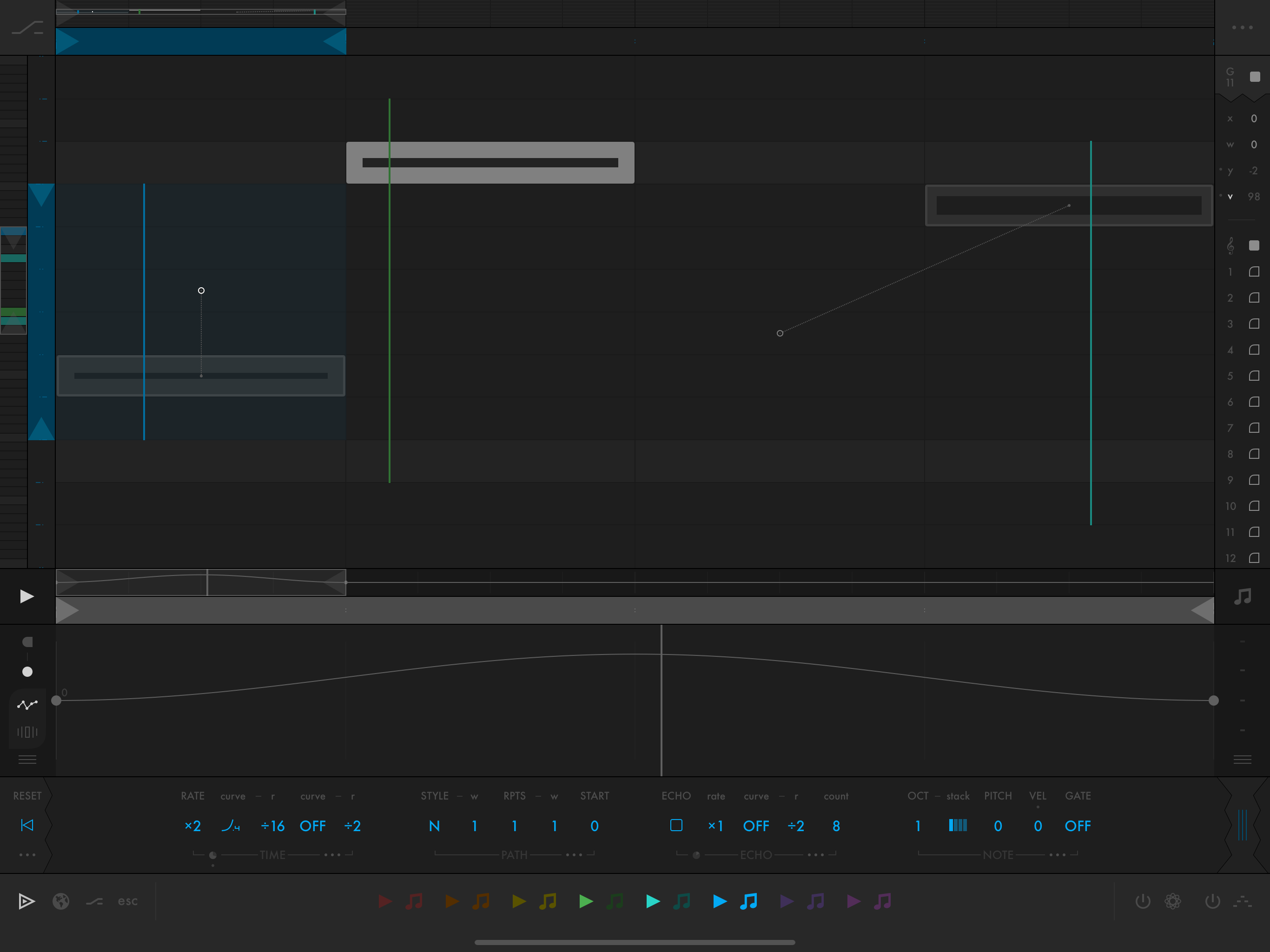Click the blue reset-to-start arrow icon
Viewport: 1270px width, 952px height.
[27, 825]
